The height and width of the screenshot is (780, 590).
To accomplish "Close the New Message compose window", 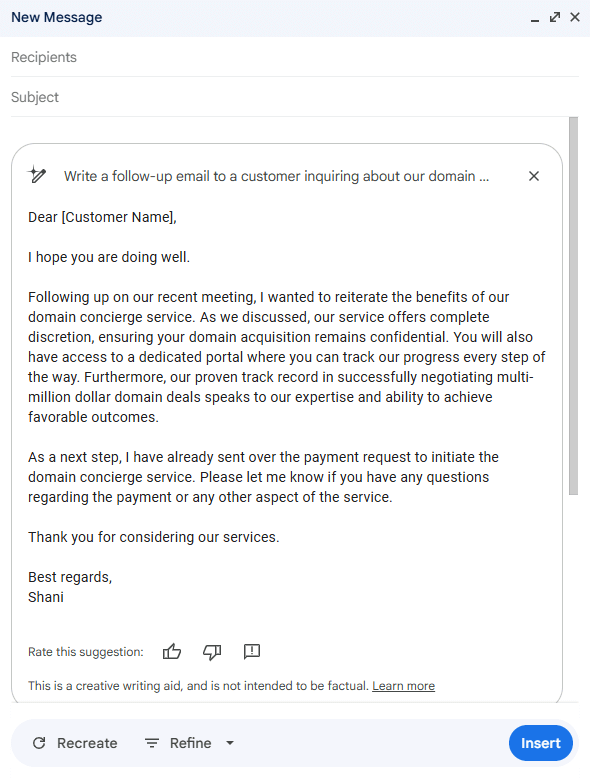I will point(575,17).
